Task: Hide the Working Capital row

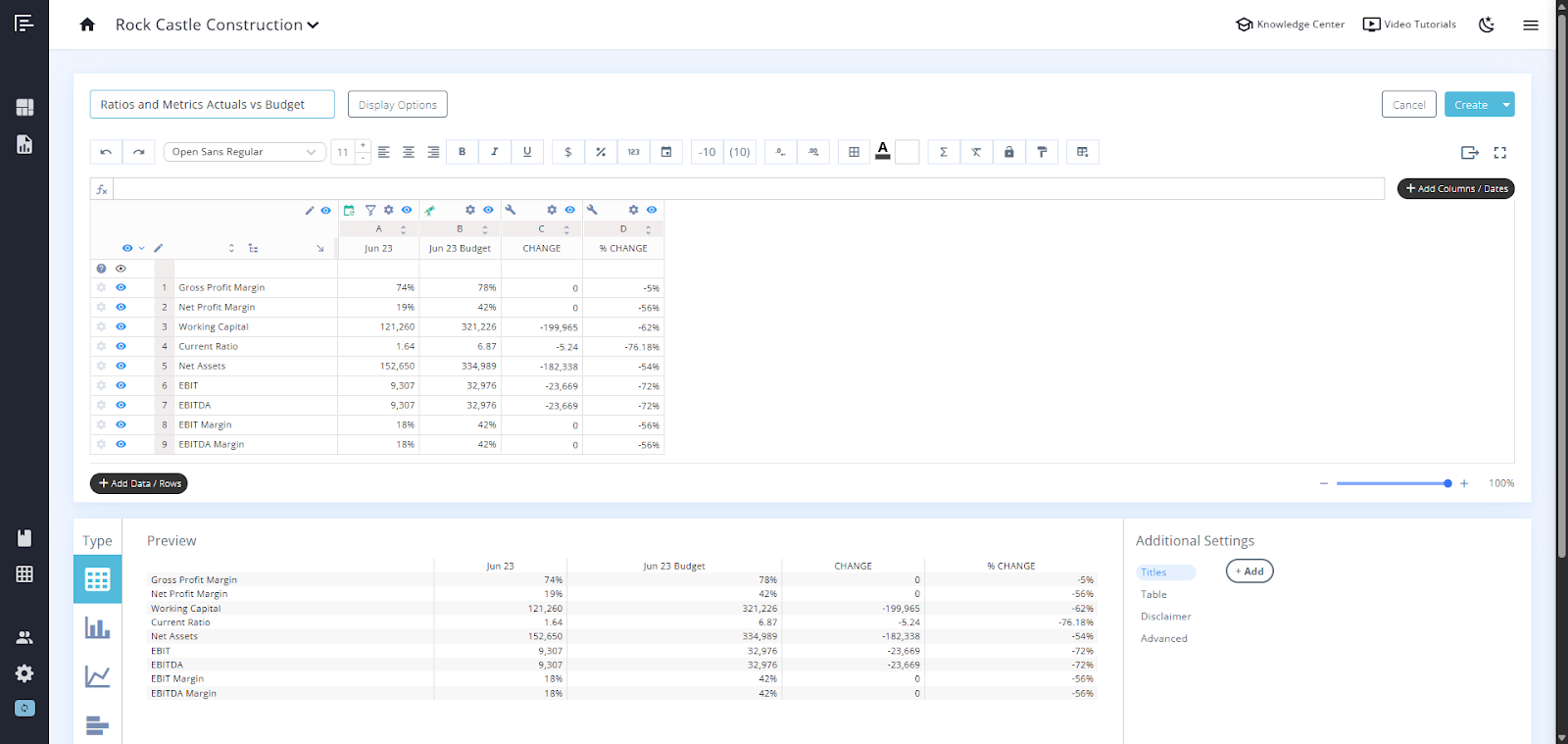Action: pos(121,326)
